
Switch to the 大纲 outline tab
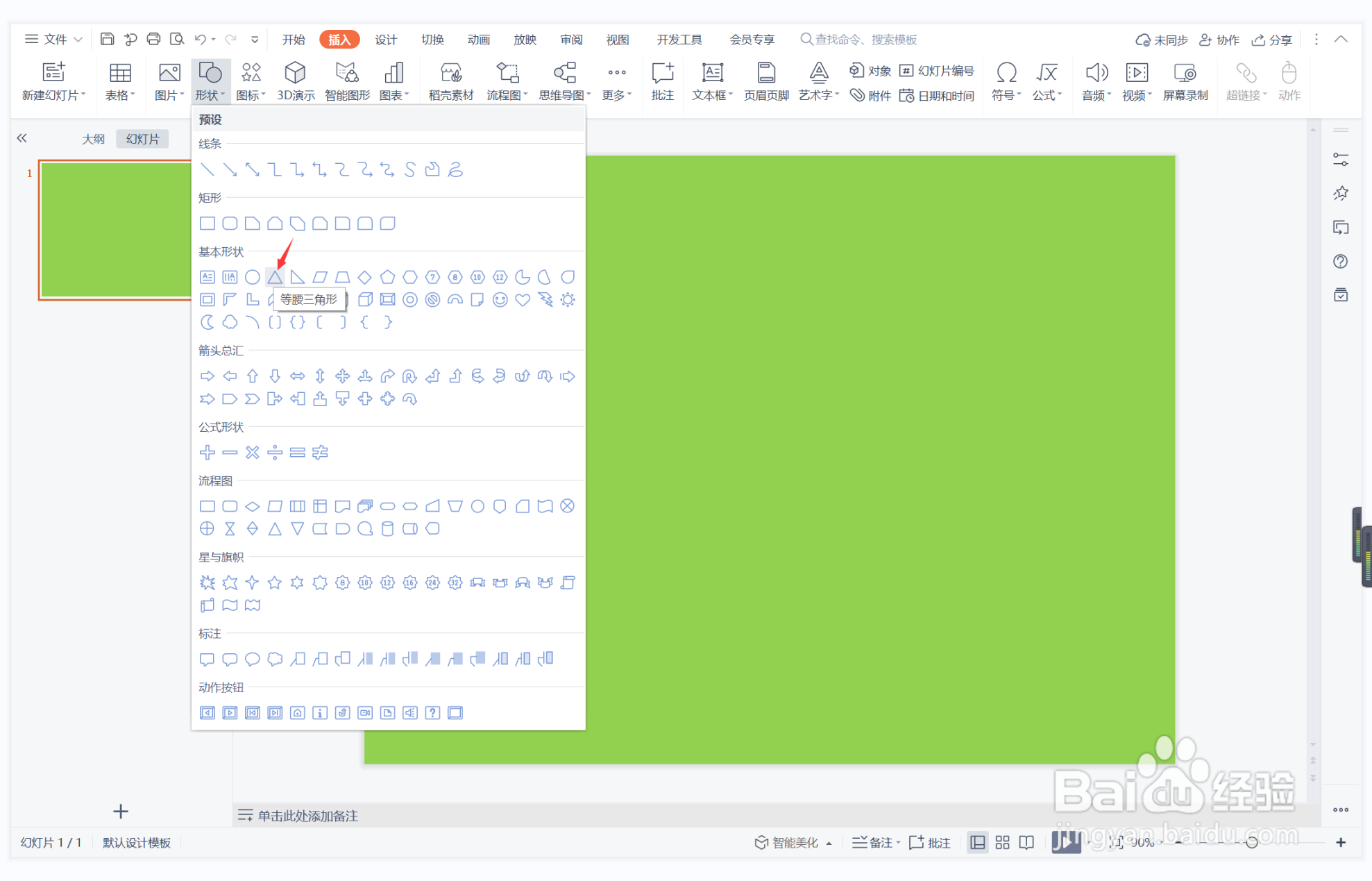click(x=93, y=139)
